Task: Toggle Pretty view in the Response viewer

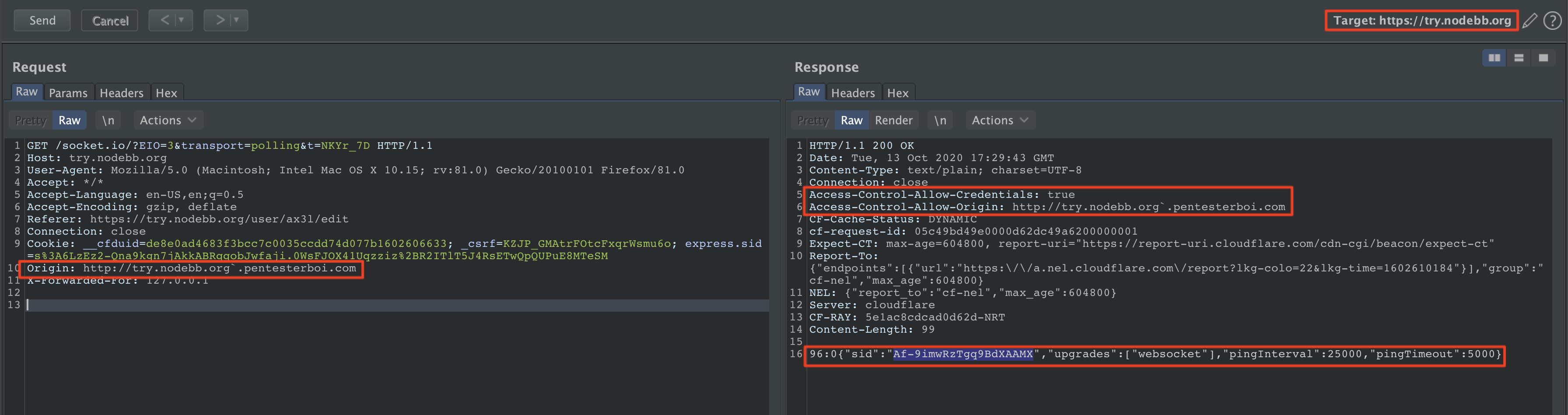Action: [x=812, y=120]
